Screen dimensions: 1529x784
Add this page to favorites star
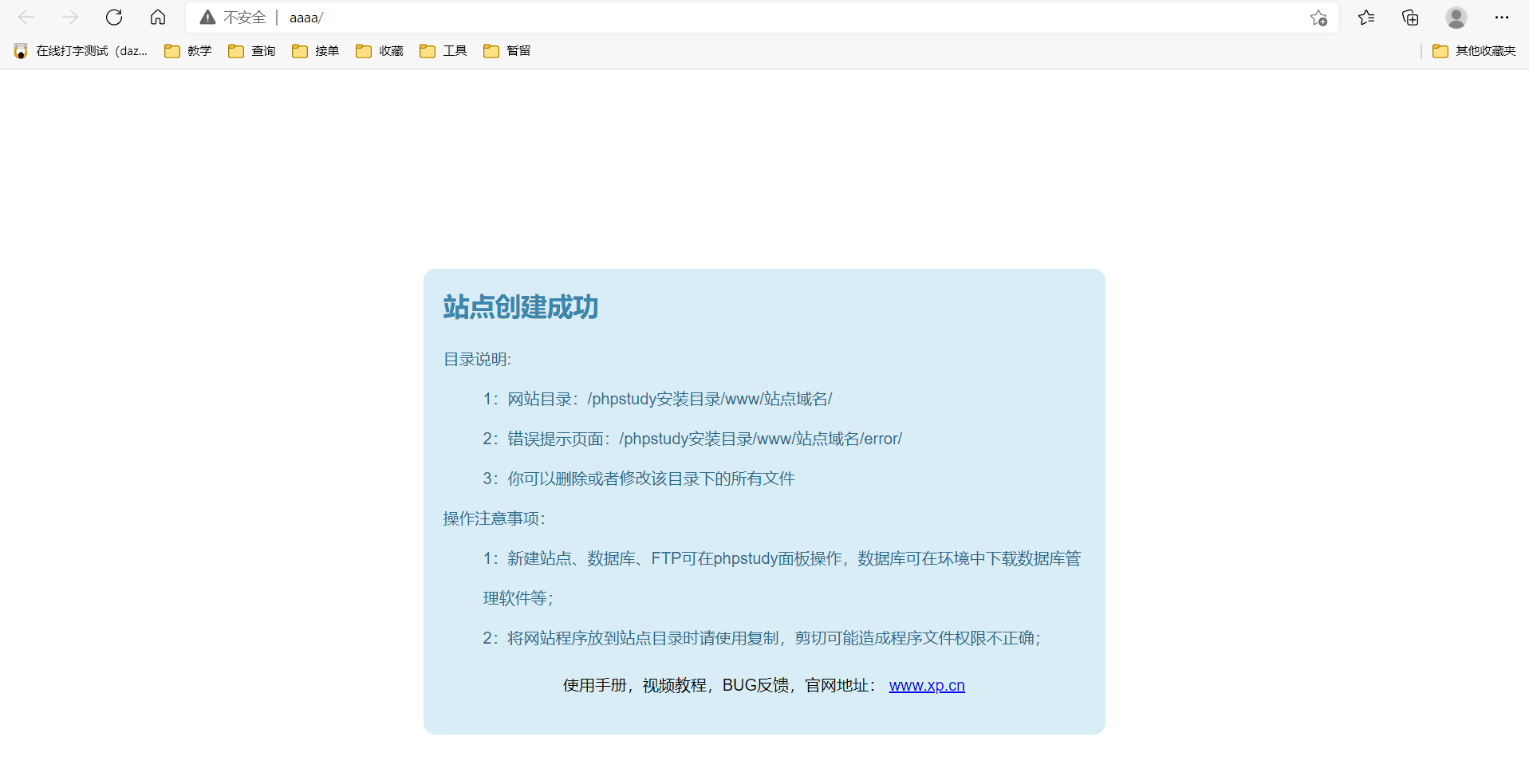coord(1318,18)
